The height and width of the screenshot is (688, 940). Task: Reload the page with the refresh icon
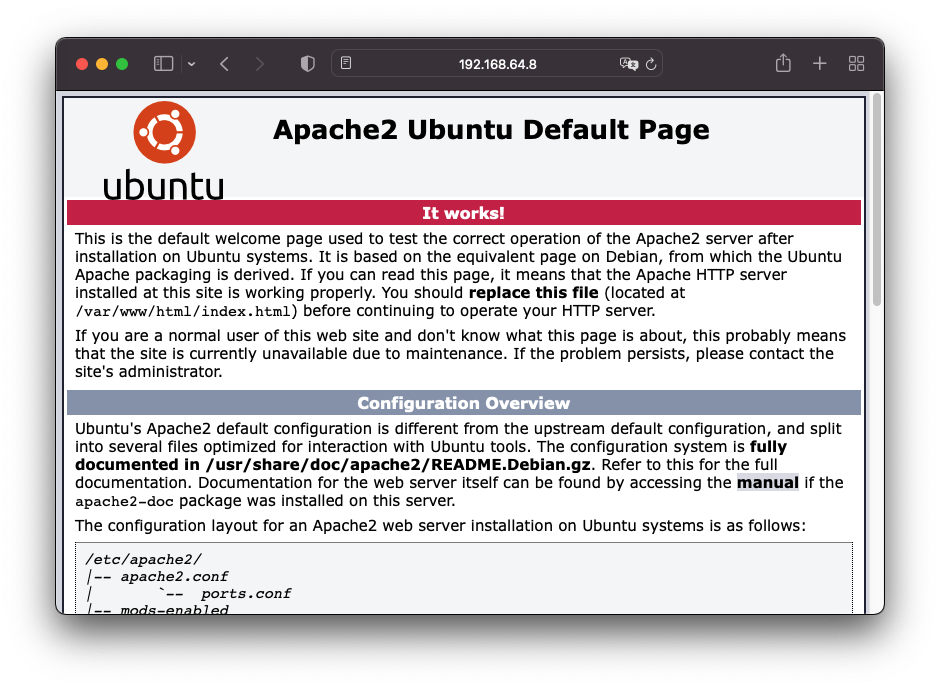click(x=651, y=64)
